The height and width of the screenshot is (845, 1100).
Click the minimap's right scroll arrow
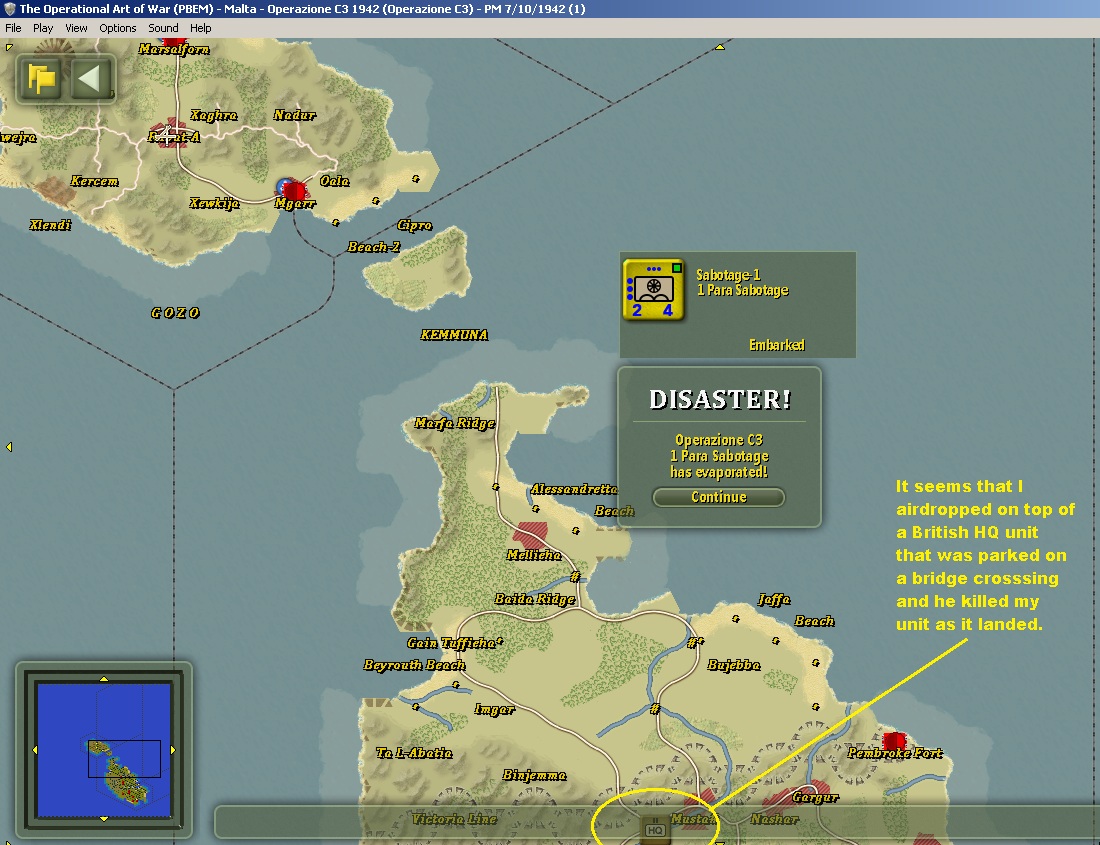[x=173, y=750]
